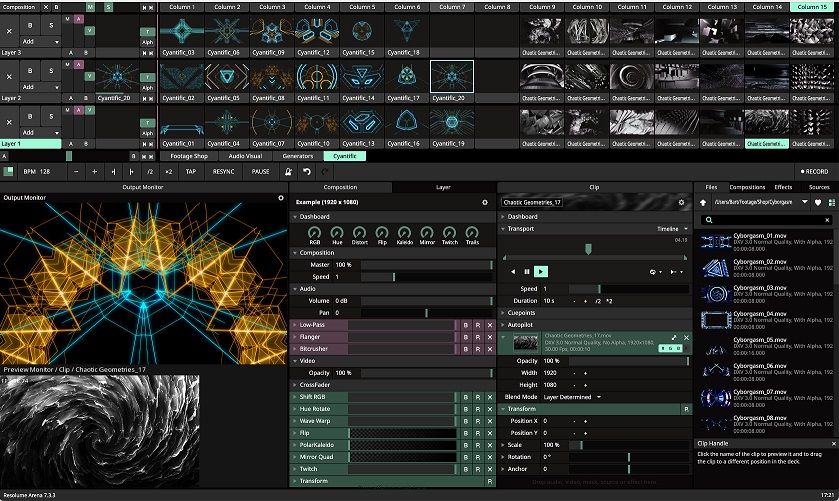Play the clip backwards in Transport
This screenshot has width=839, height=501.
click(513, 272)
